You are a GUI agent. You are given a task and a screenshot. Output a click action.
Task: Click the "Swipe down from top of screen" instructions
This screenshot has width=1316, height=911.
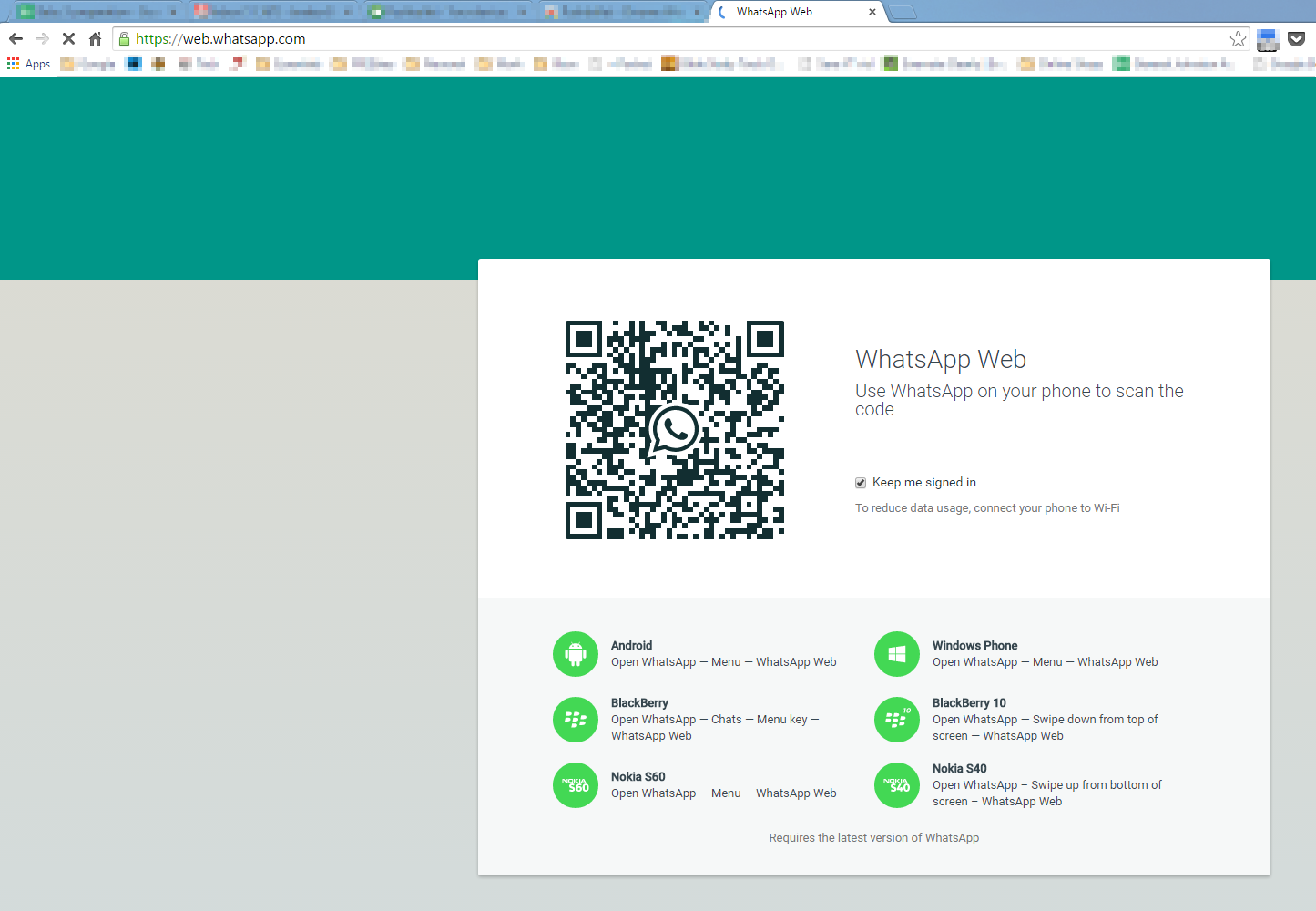(x=1045, y=728)
